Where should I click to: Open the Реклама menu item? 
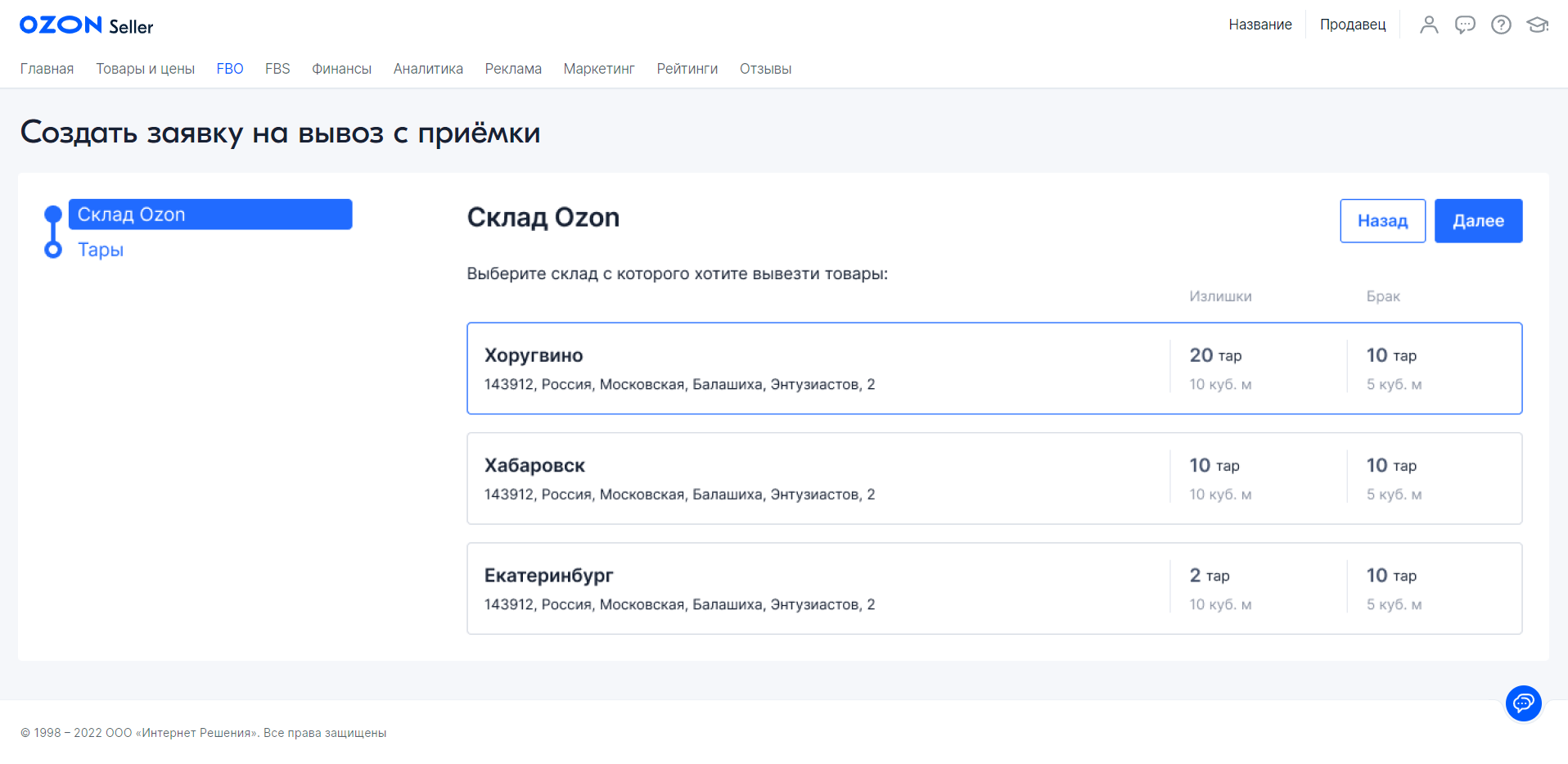pyautogui.click(x=513, y=69)
